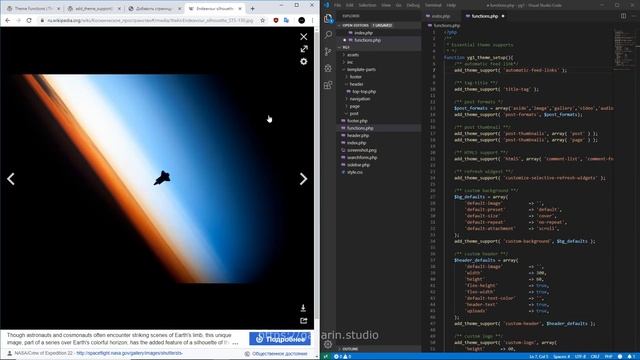
Task: Download the image from media viewer
Action: (x=303, y=308)
